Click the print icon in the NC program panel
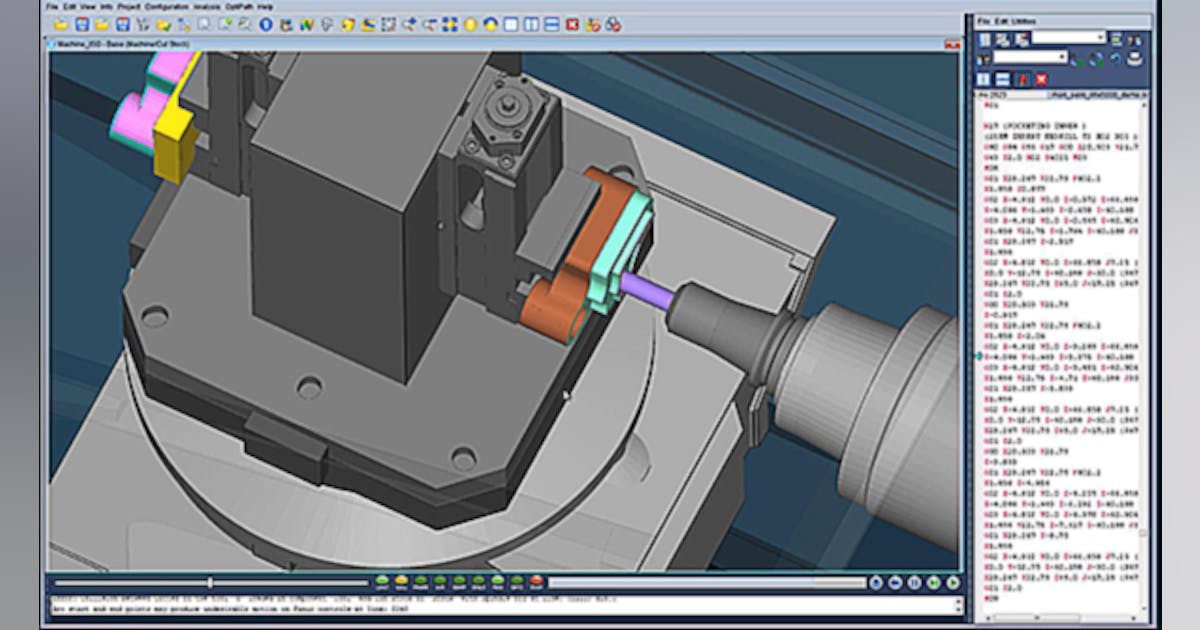Image resolution: width=1200 pixels, height=630 pixels. (1134, 58)
